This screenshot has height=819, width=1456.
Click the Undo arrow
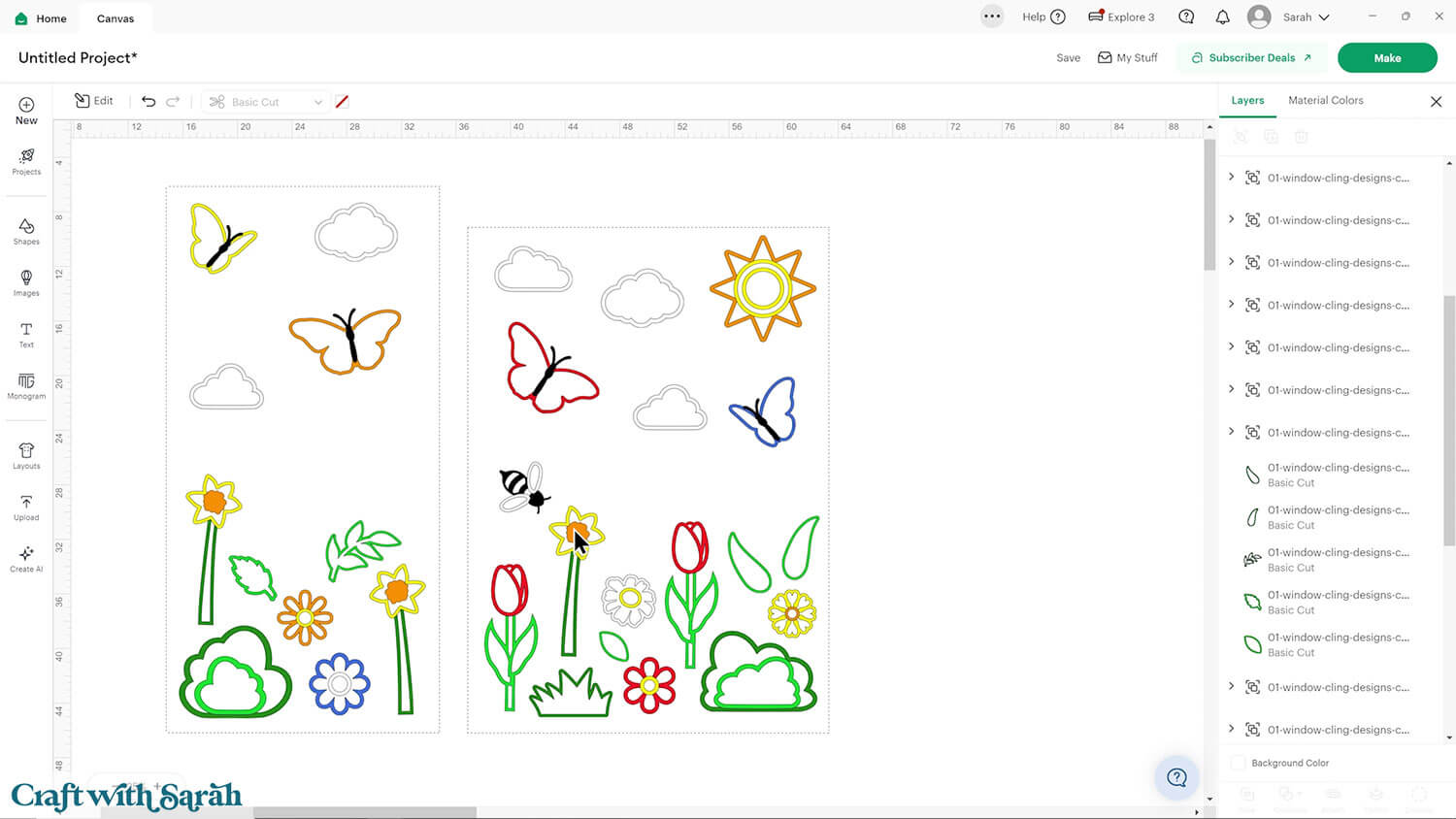(x=149, y=101)
